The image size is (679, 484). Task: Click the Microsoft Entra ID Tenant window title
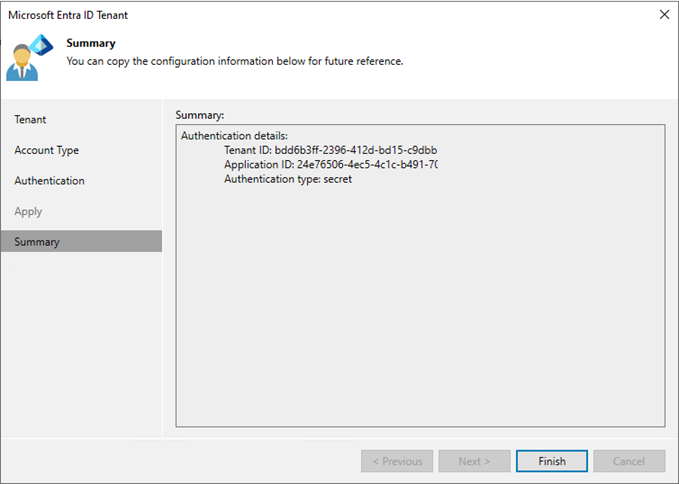click(68, 15)
